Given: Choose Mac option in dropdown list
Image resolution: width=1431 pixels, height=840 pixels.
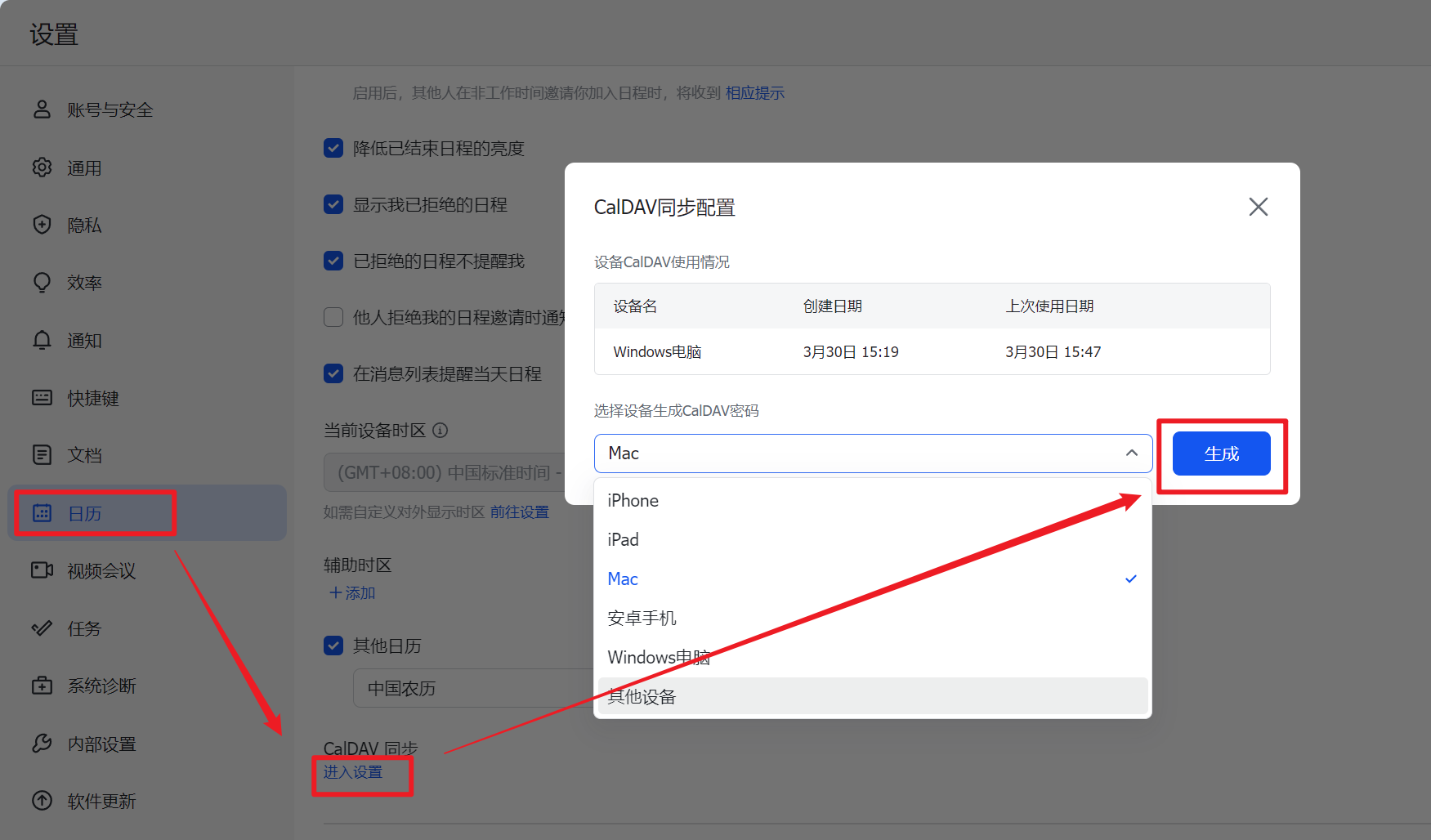Looking at the screenshot, I should coord(873,579).
